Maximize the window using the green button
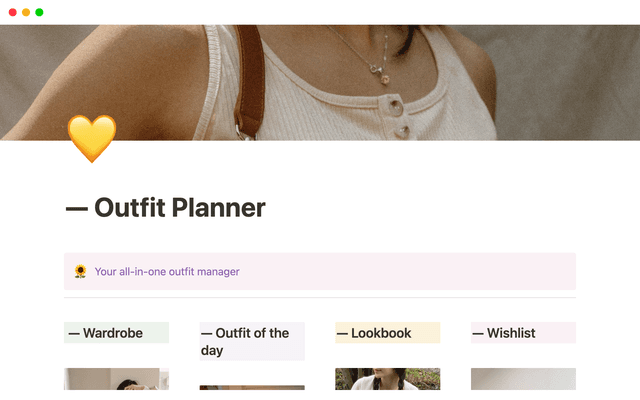 [x=40, y=12]
